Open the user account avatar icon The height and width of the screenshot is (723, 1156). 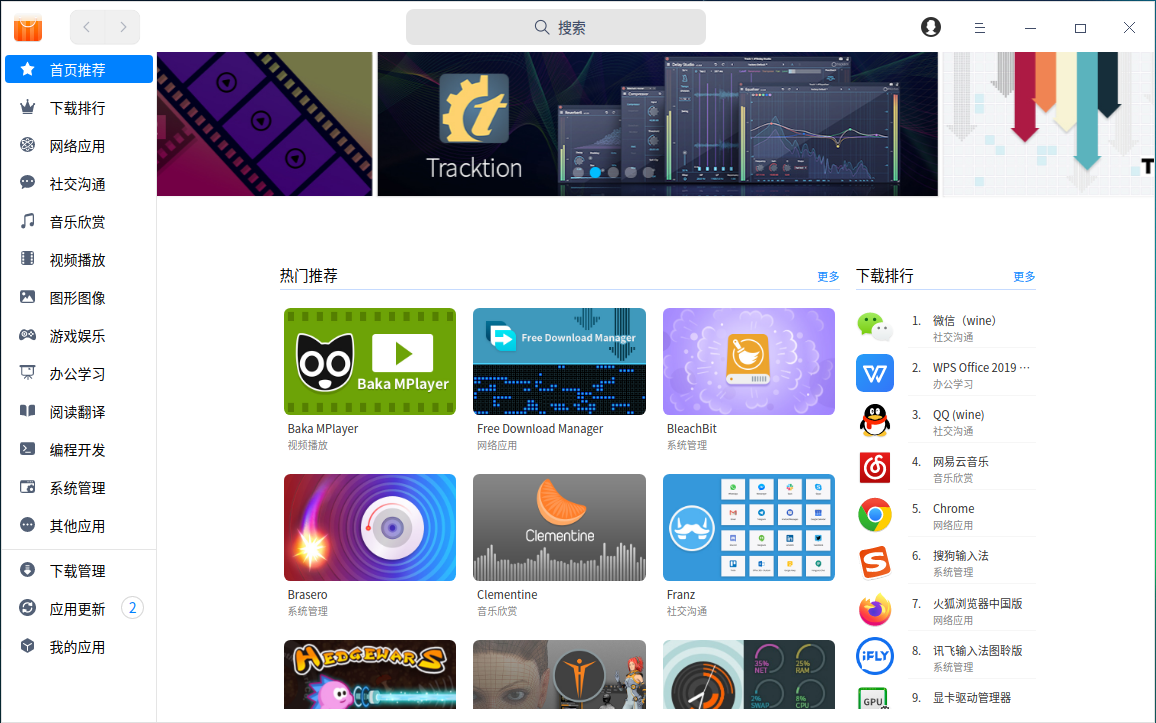[x=931, y=27]
